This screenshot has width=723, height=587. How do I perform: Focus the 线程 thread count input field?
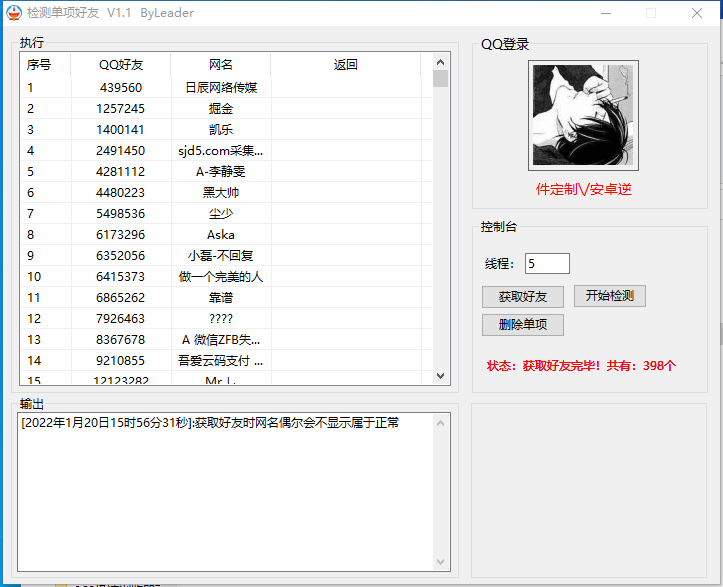point(547,264)
